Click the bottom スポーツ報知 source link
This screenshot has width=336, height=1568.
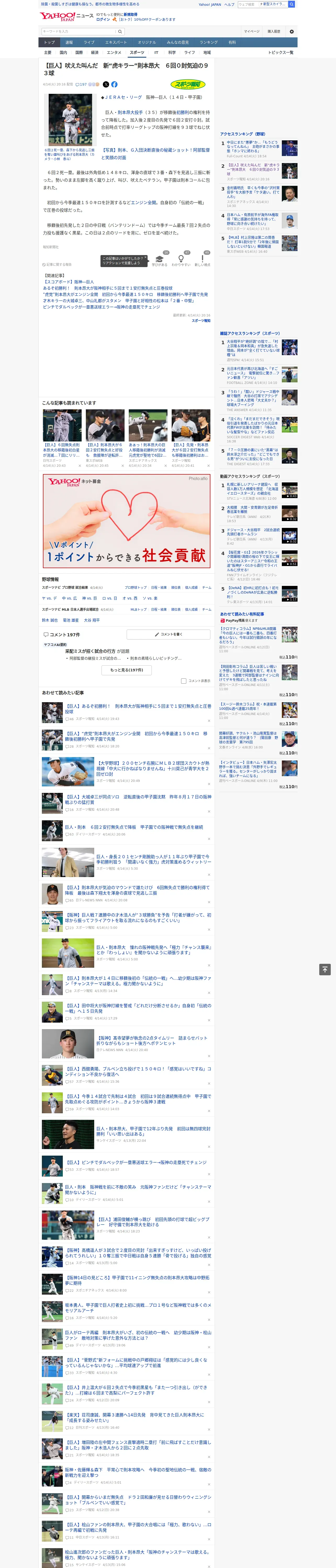pyautogui.click(x=201, y=320)
